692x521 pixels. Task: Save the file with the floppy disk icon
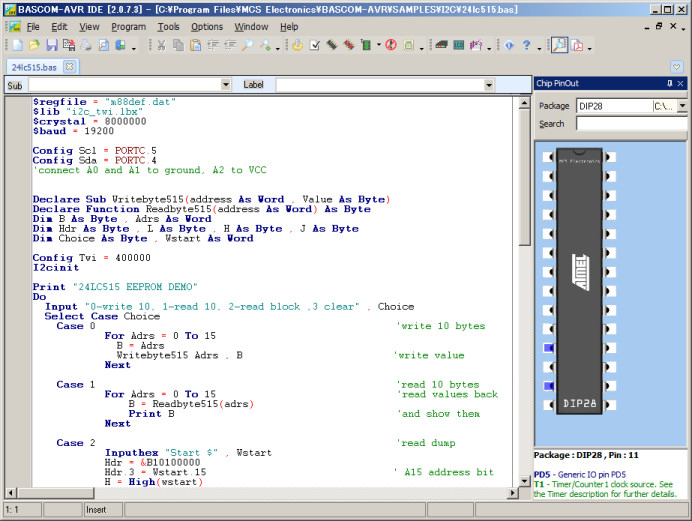click(x=52, y=45)
